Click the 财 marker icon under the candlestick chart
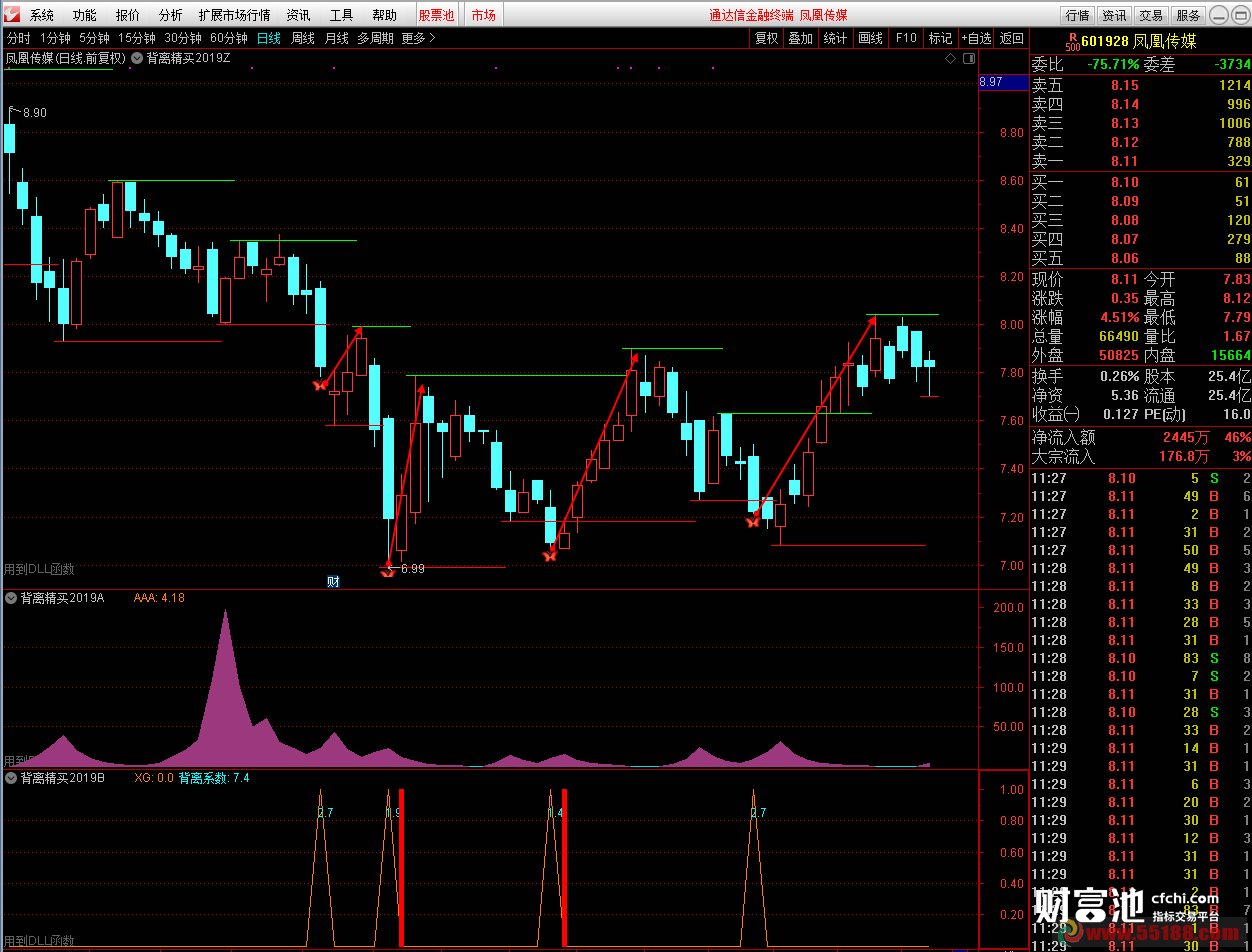 334,581
